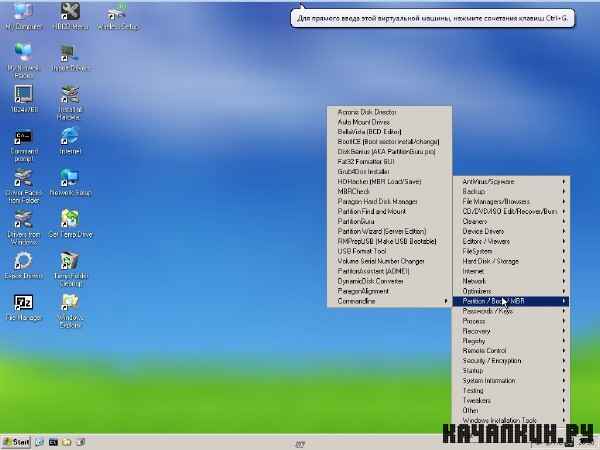Expand the Commandline submenu

389,301
